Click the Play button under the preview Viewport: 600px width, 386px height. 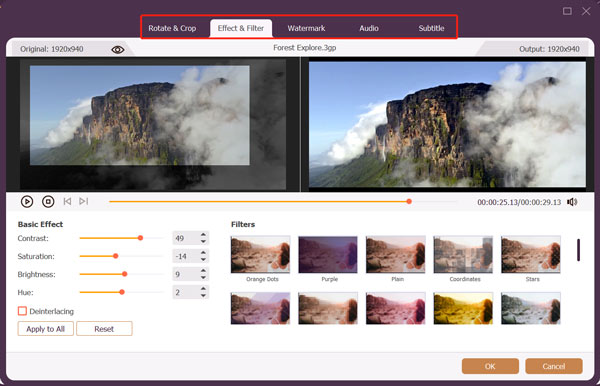click(27, 202)
